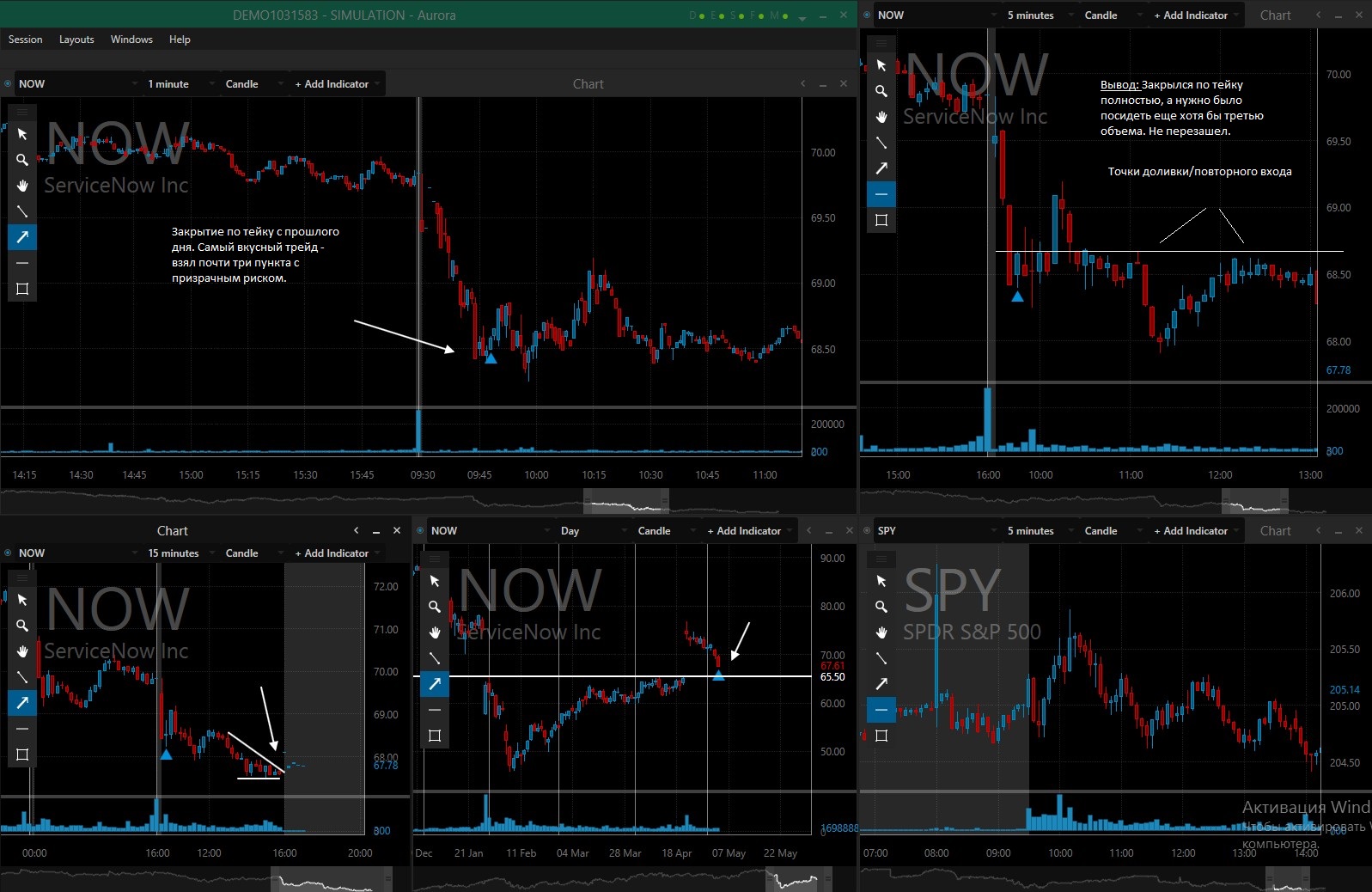1372x892 pixels.
Task: Choose horizontal line tool in Day chart
Action: pos(435,710)
